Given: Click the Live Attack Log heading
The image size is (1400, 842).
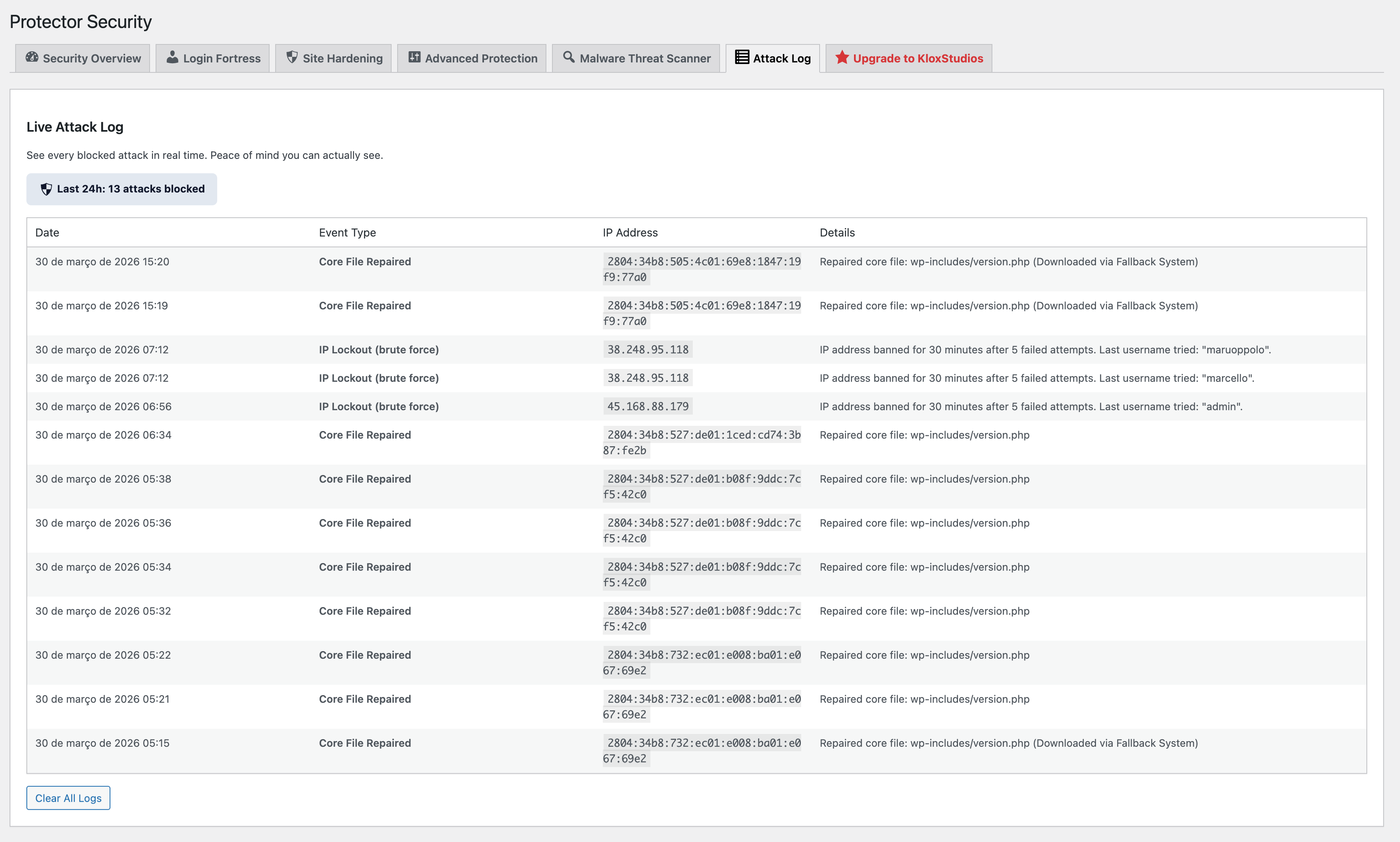Looking at the screenshot, I should [75, 127].
